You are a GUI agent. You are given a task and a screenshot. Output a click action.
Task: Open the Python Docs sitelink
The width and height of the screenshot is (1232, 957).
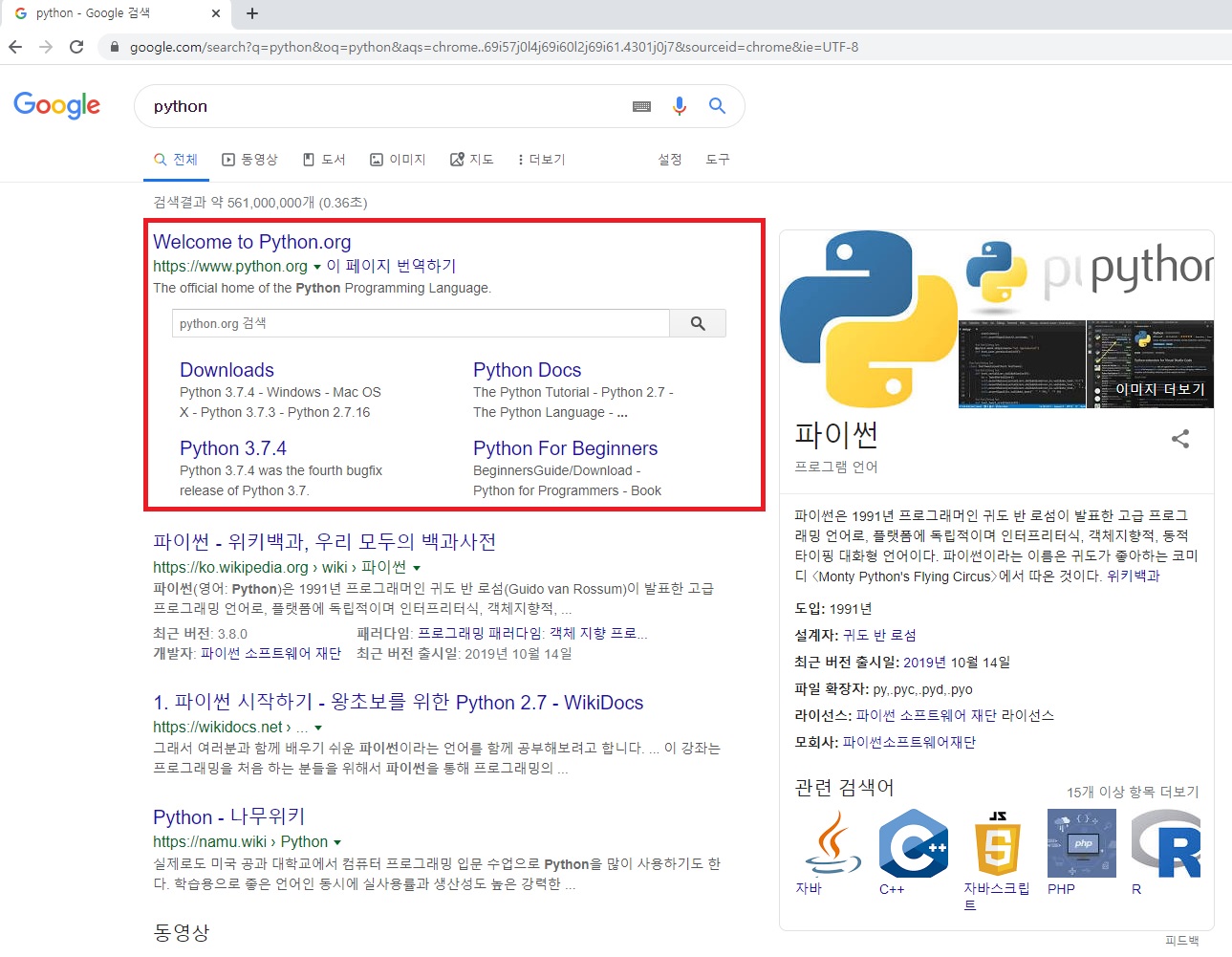click(527, 370)
